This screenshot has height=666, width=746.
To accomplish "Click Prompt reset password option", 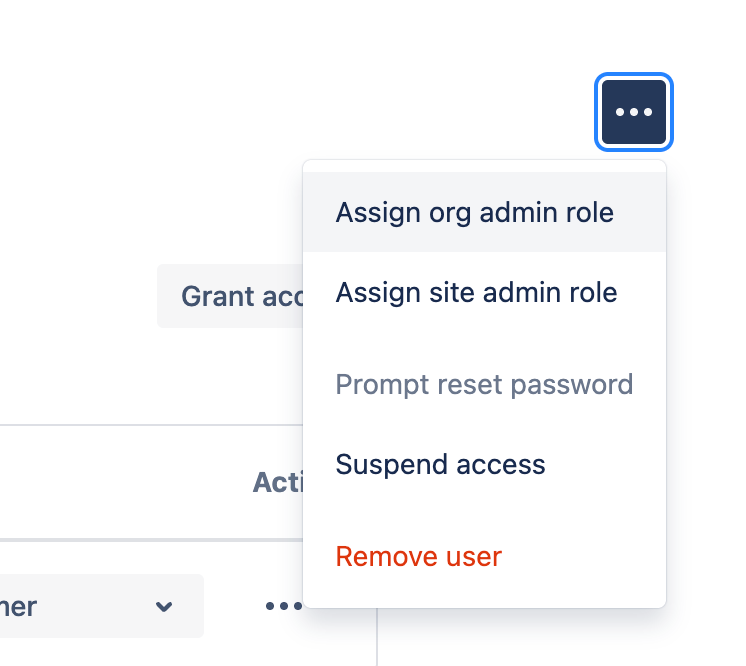I will click(x=484, y=384).
